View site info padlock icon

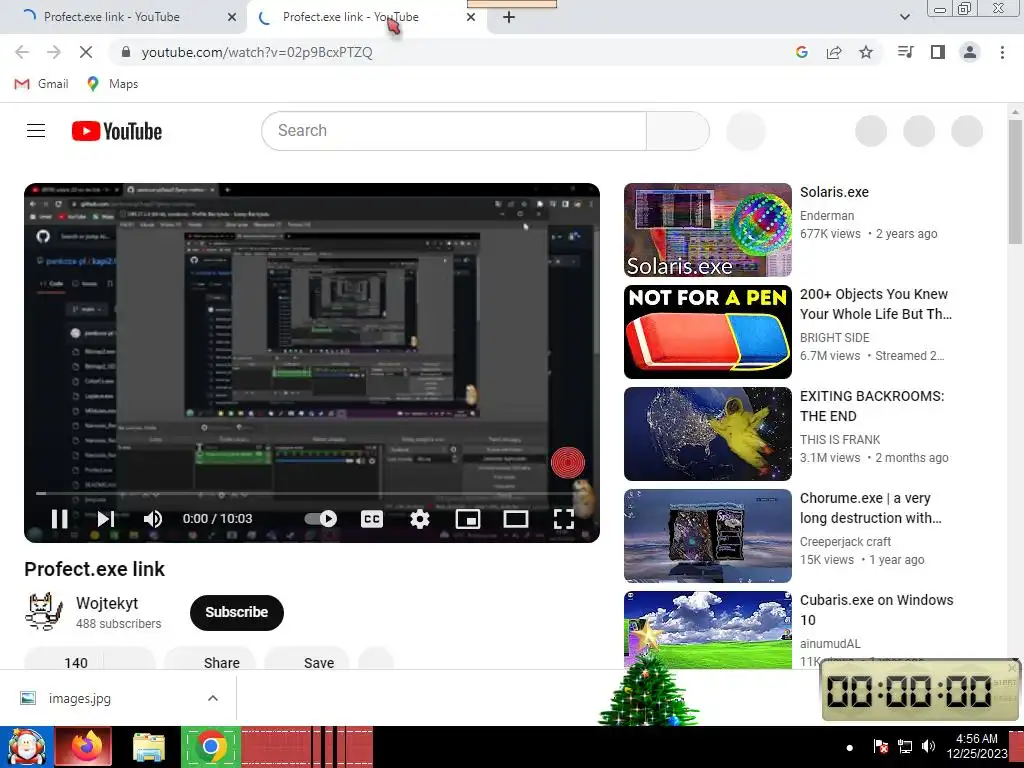point(126,52)
